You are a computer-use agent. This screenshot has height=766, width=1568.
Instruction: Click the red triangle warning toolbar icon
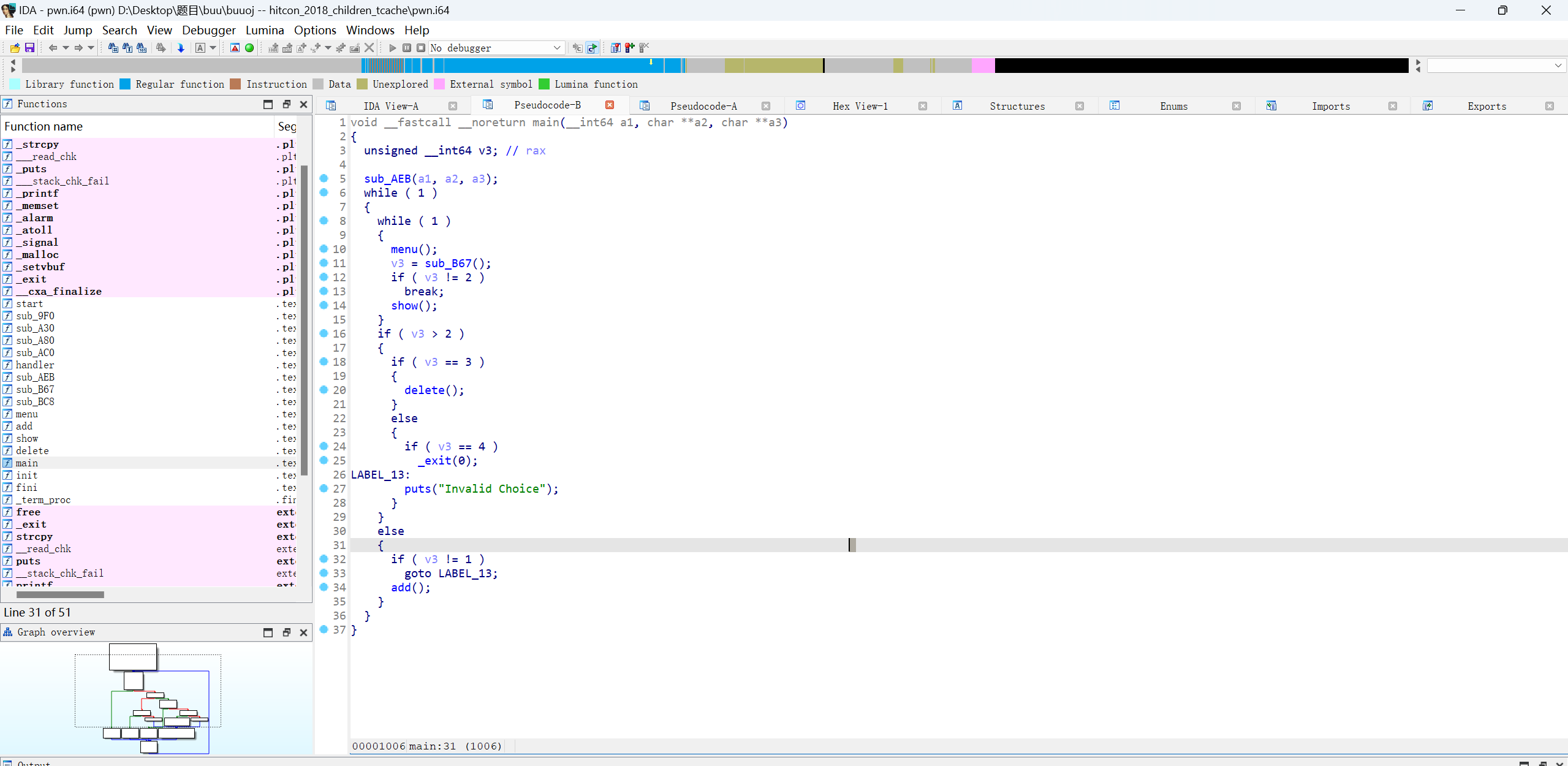pos(235,48)
